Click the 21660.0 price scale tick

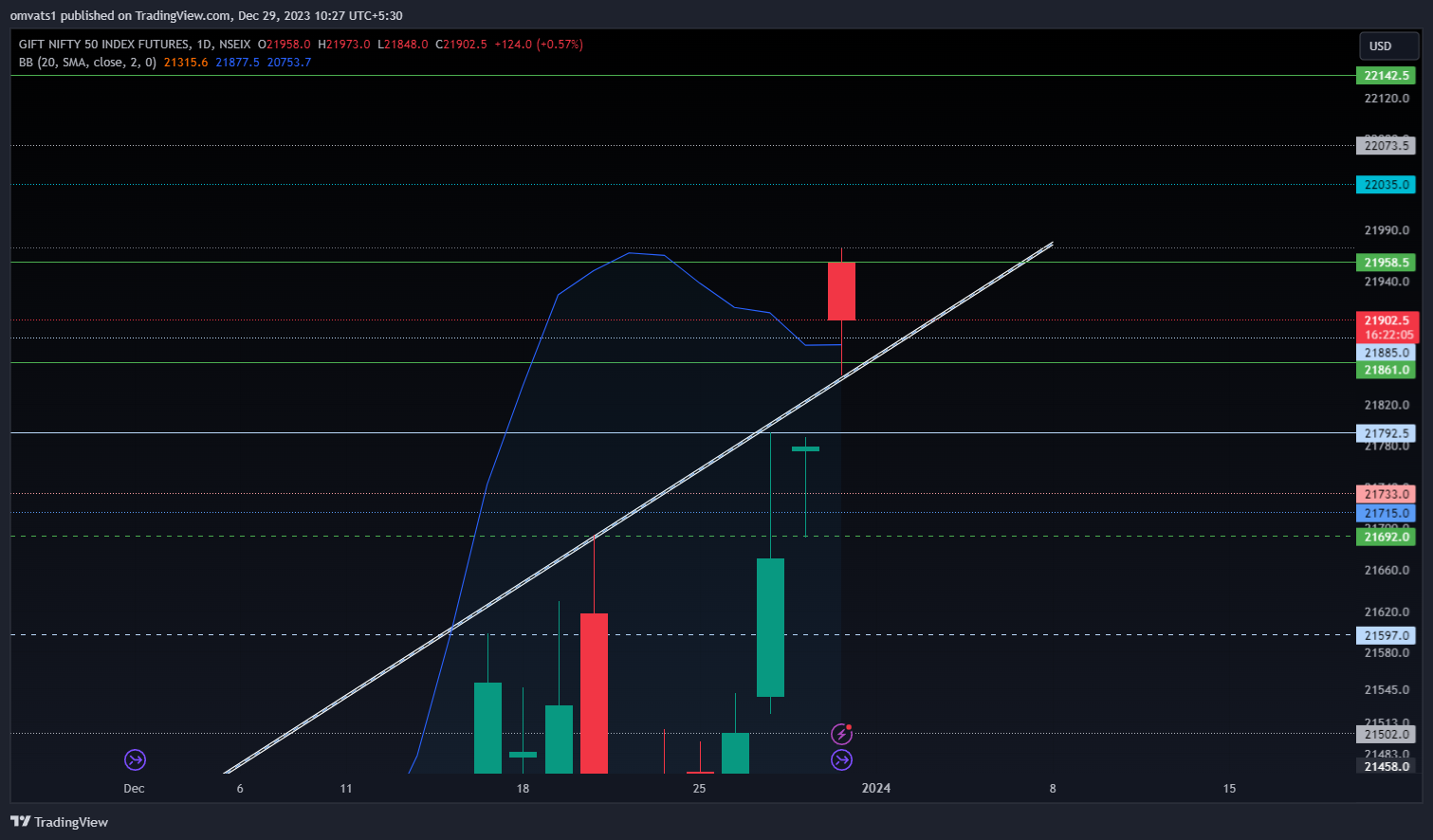[x=1387, y=571]
